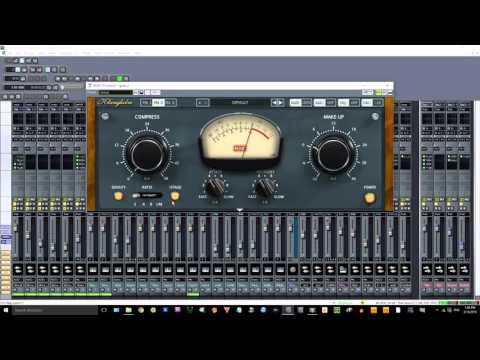This screenshot has width=480, height=360.
Task: Toggle the DENSITY button on the plugin
Action: 118,196
